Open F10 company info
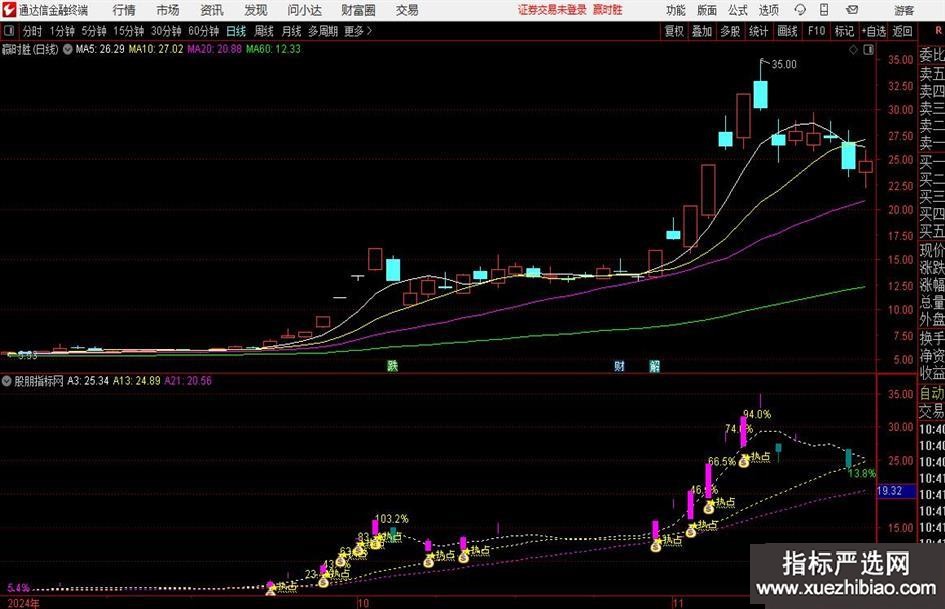945x609 pixels. point(817,31)
